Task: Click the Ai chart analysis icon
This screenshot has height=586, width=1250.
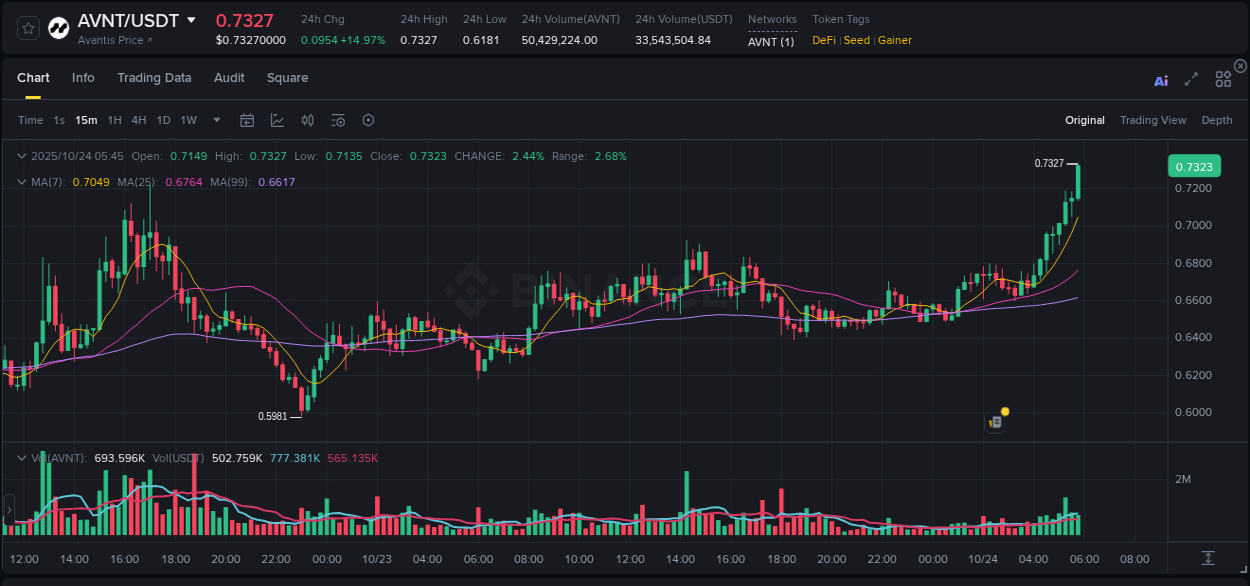Action: pos(1160,78)
